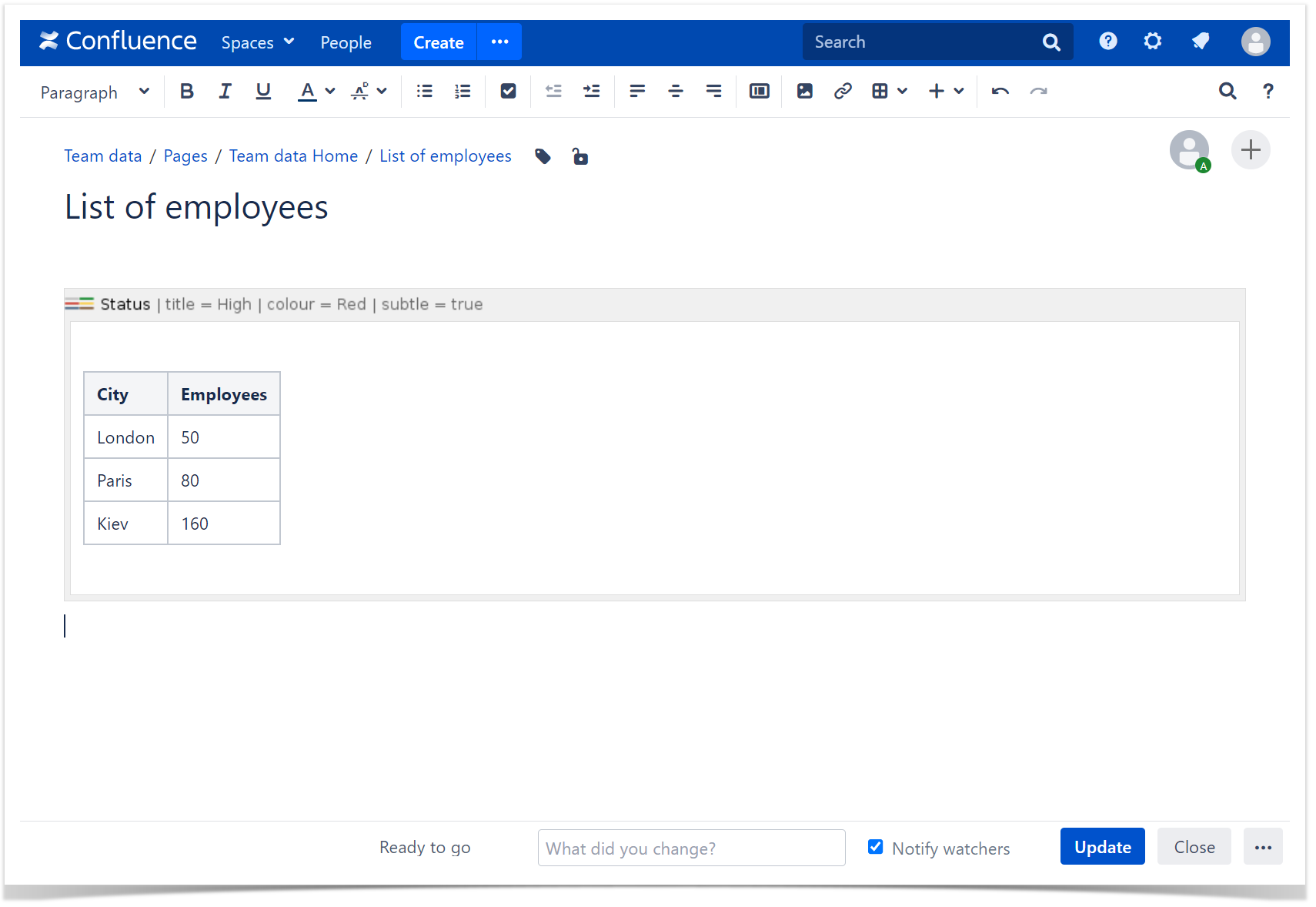Go to the People menu item
The height and width of the screenshot is (907, 1316).
tap(346, 42)
